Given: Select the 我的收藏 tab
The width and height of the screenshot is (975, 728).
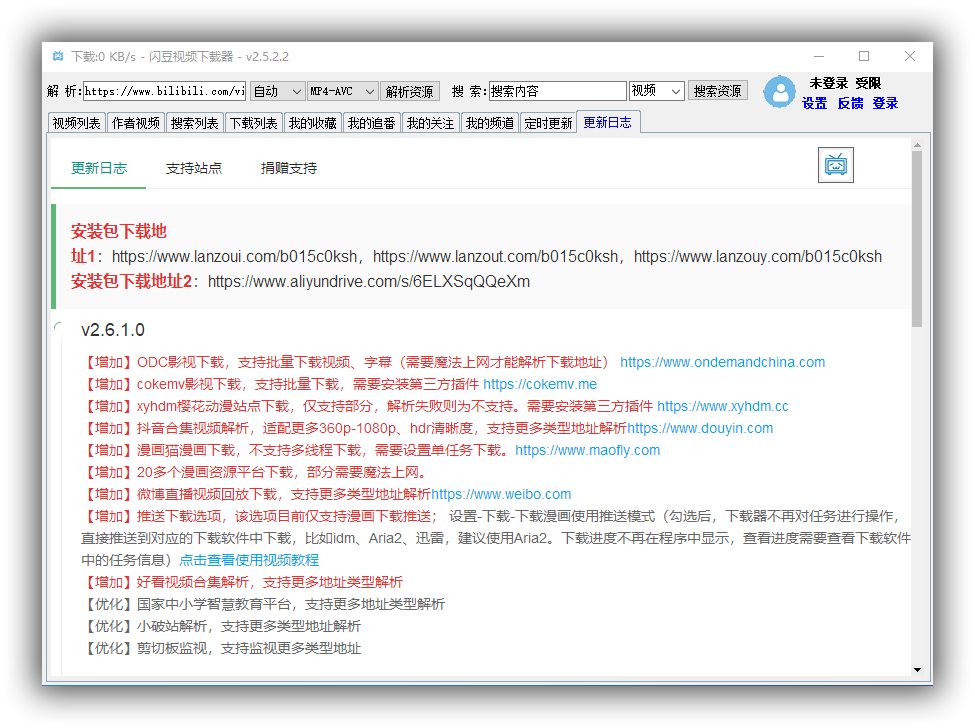Looking at the screenshot, I should tap(312, 123).
